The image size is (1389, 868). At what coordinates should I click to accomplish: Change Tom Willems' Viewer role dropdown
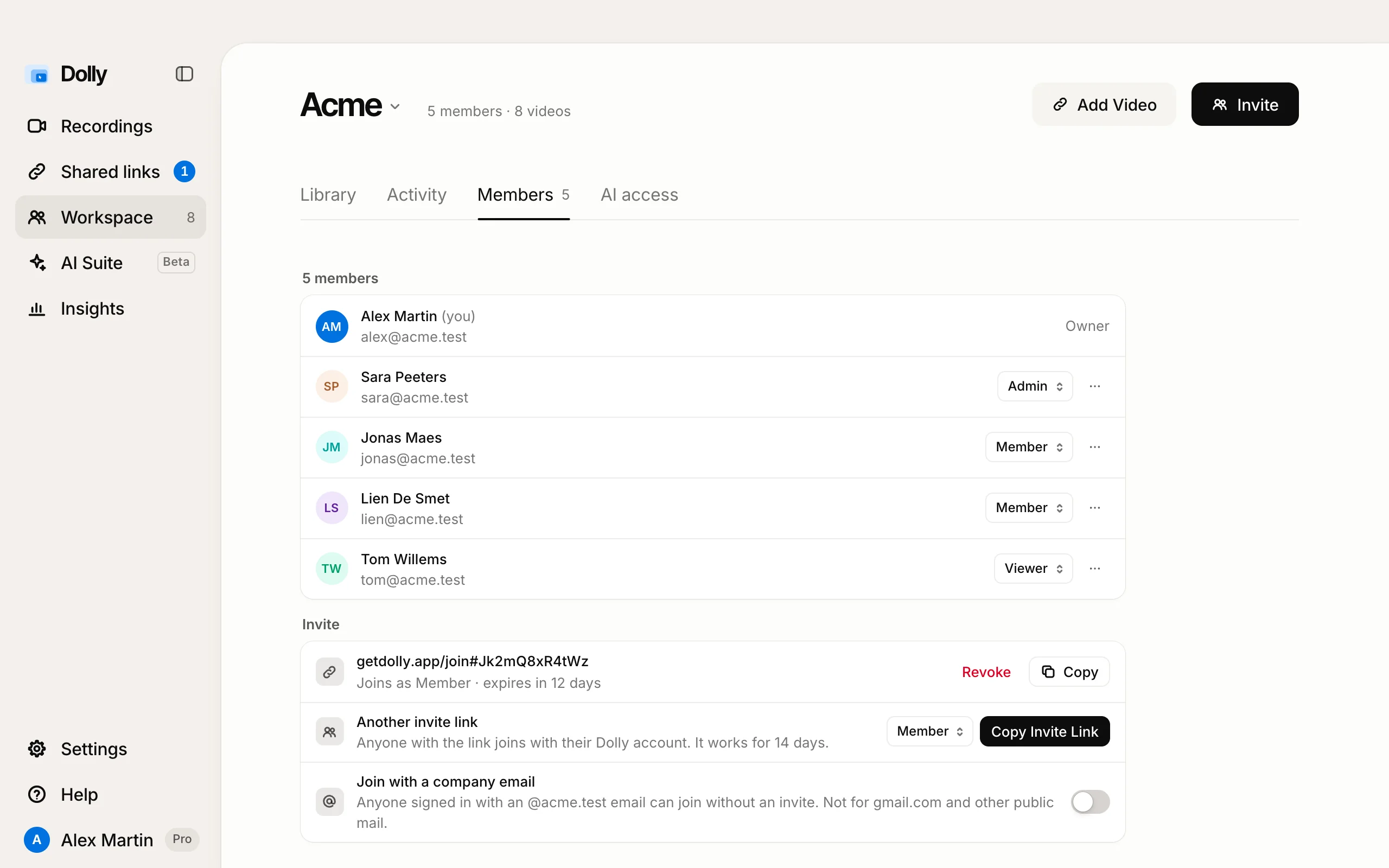(1033, 569)
